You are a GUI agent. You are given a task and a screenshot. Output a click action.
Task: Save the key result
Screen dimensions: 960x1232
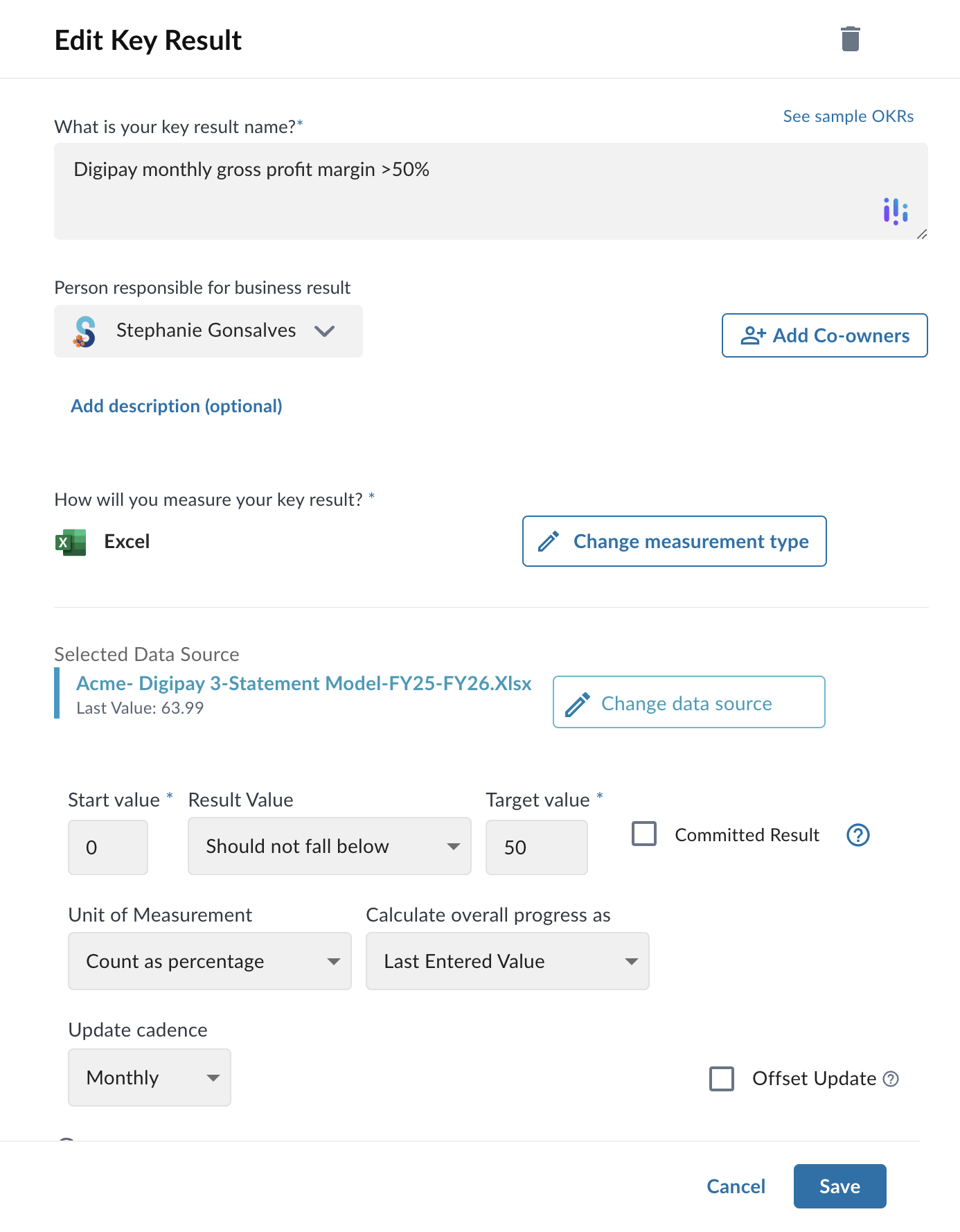(840, 1186)
